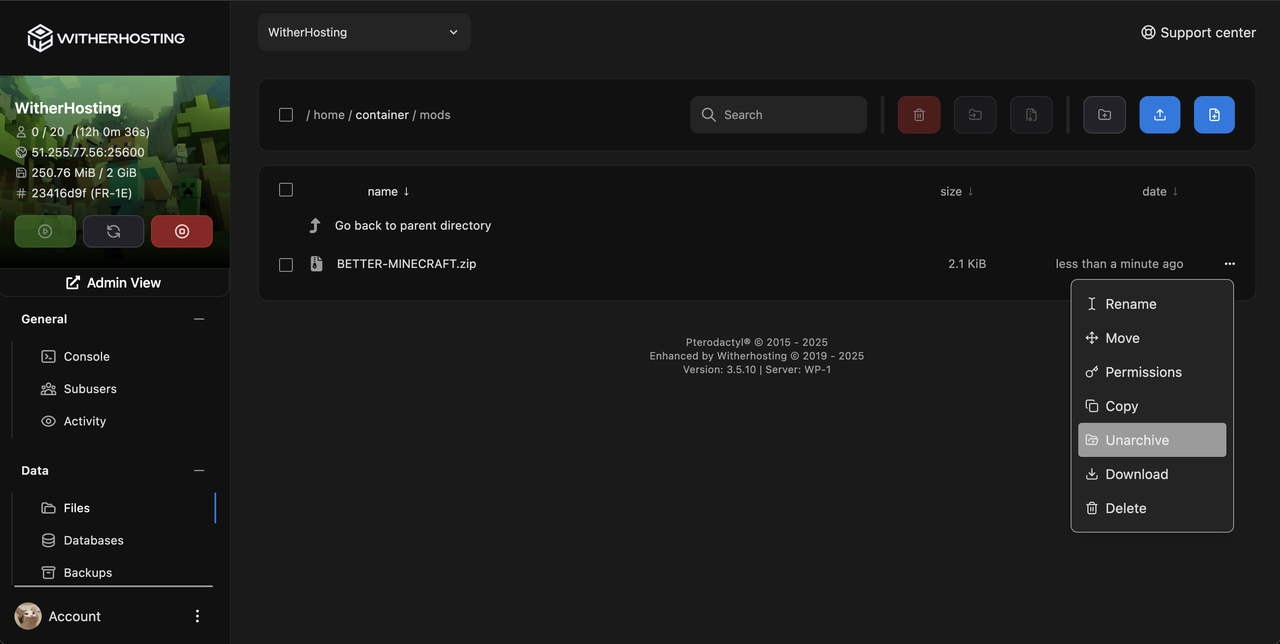
Task: Click the server address 51.255.77.56:25600
Action: 88,152
